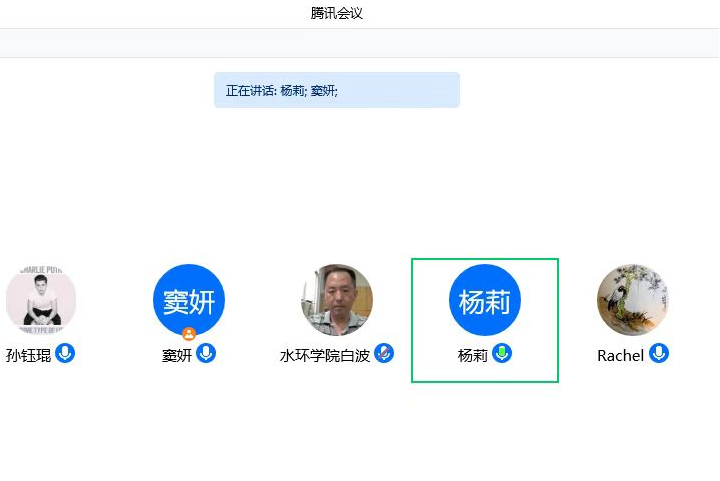The width and height of the screenshot is (720, 481).
Task: Select the blue 杨莉 avatar circle
Action: tap(485, 299)
